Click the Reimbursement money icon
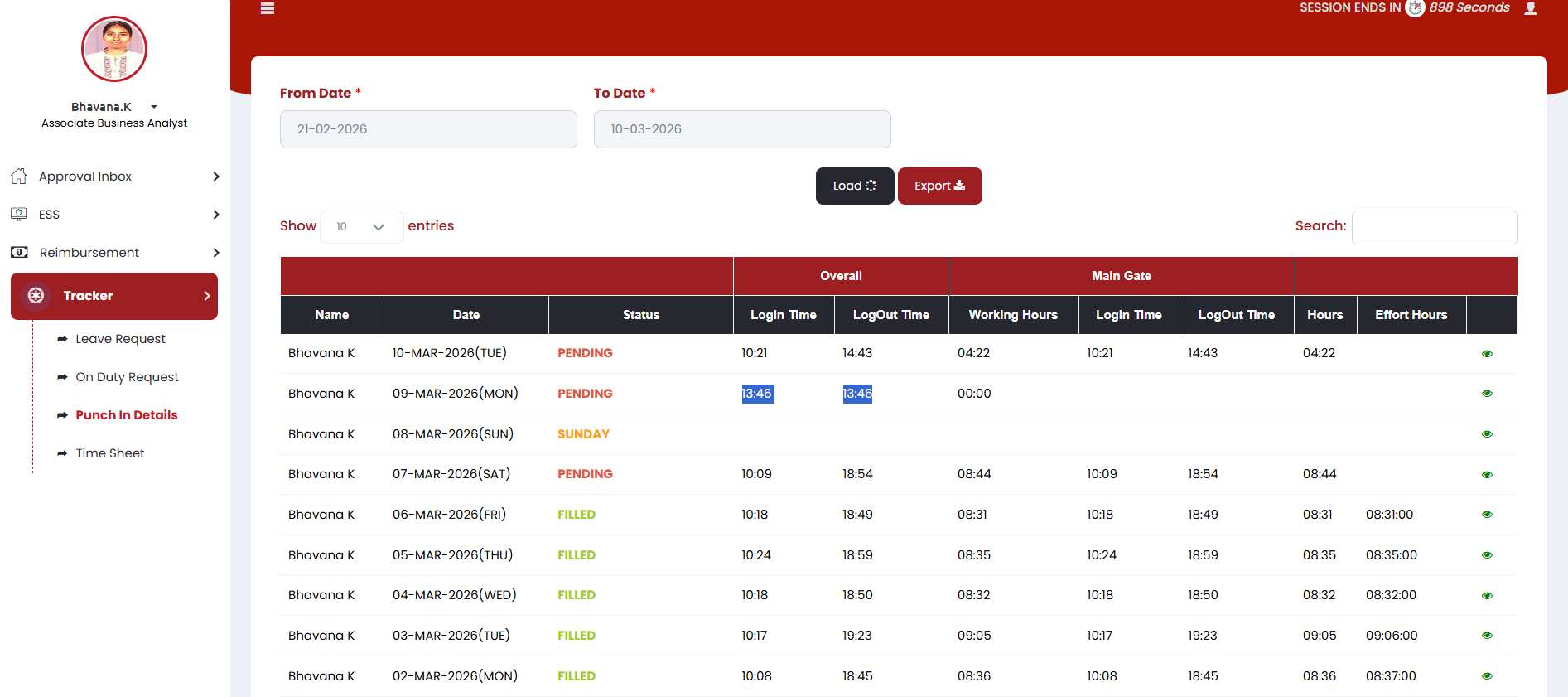Viewport: 1568px width, 697px height. pyautogui.click(x=19, y=253)
